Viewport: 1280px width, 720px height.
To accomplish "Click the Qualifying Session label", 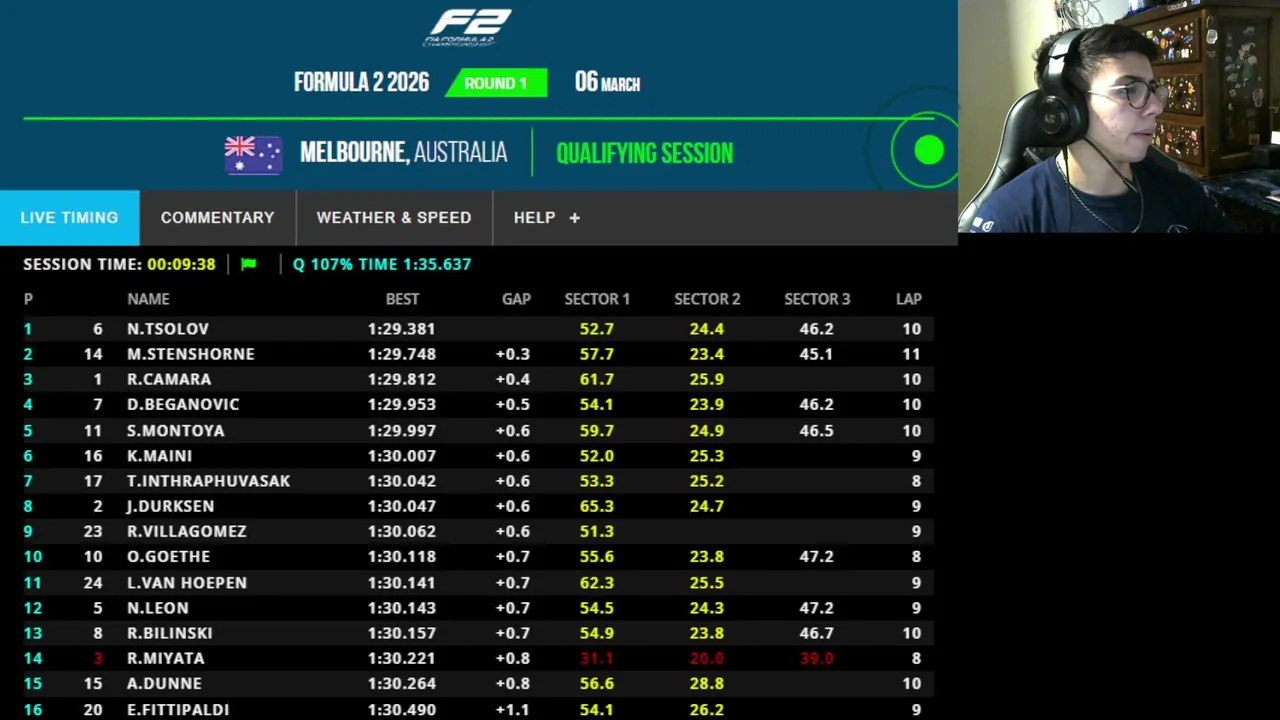I will (x=644, y=153).
